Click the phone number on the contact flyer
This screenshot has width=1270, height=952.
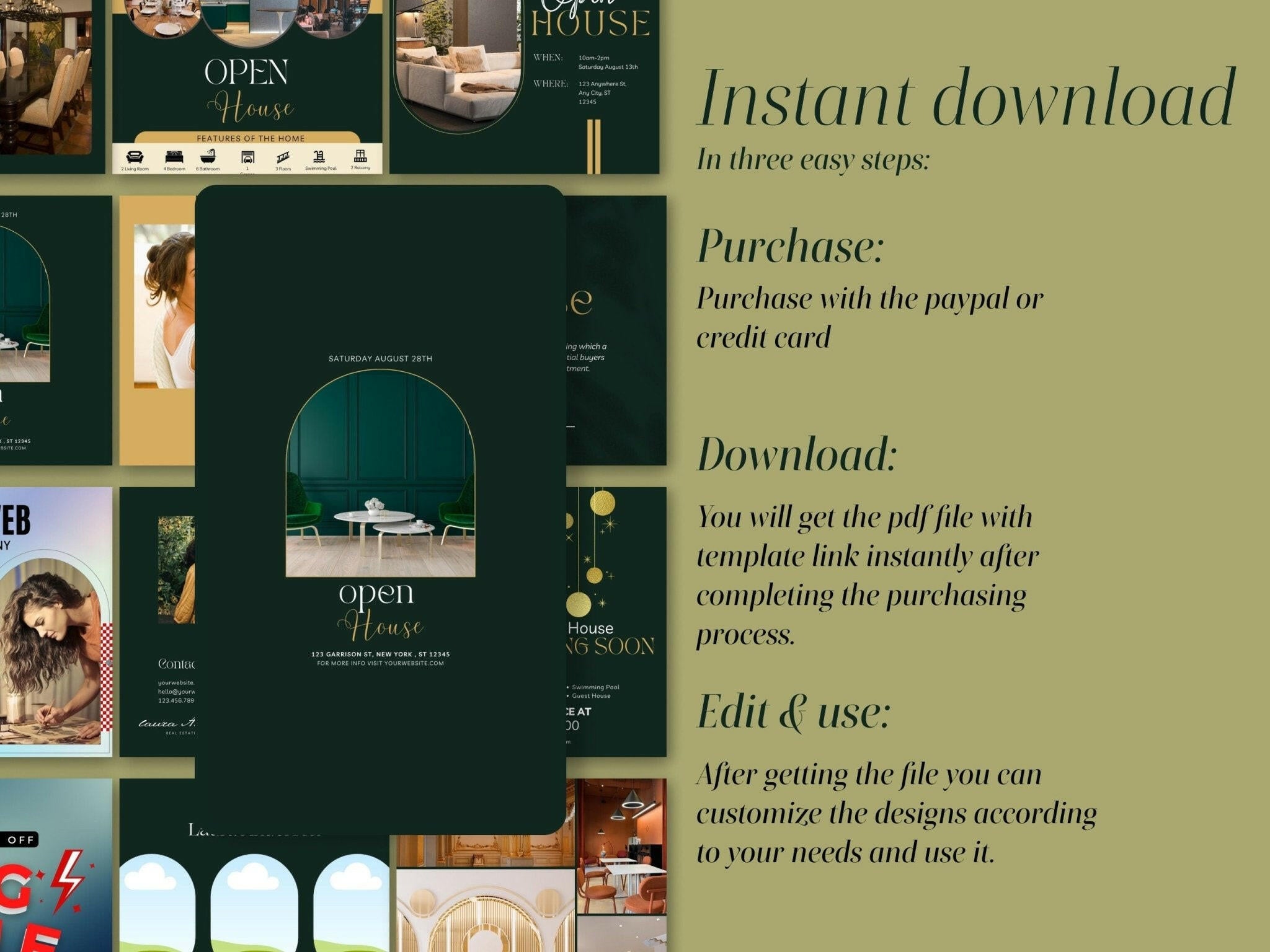pos(175,700)
